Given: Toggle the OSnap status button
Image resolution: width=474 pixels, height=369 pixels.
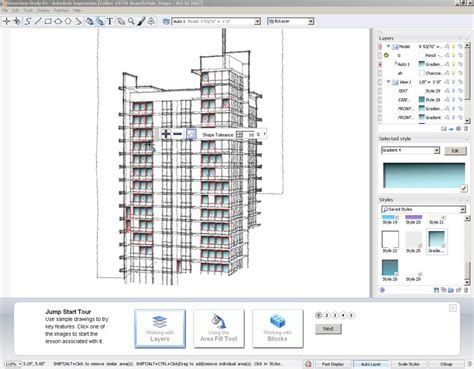Looking at the screenshot, I should click(446, 364).
